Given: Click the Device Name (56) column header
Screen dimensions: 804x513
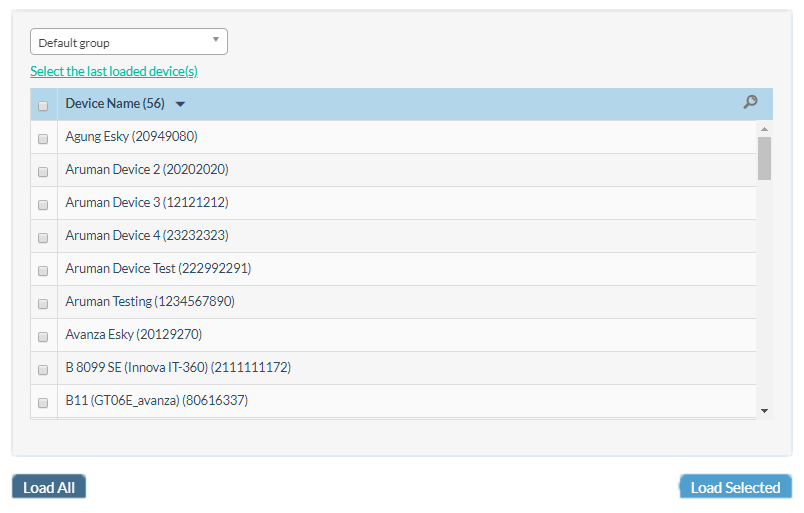Looking at the screenshot, I should [115, 104].
